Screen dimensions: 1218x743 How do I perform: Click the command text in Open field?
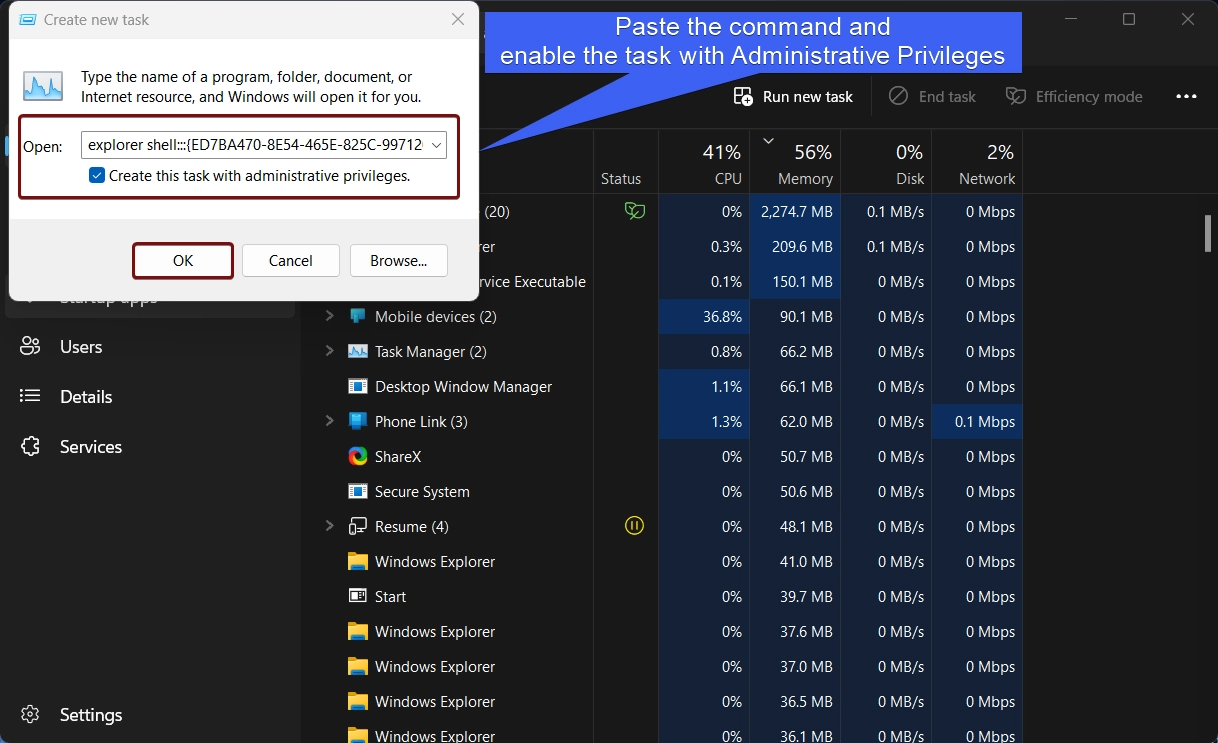tap(255, 146)
